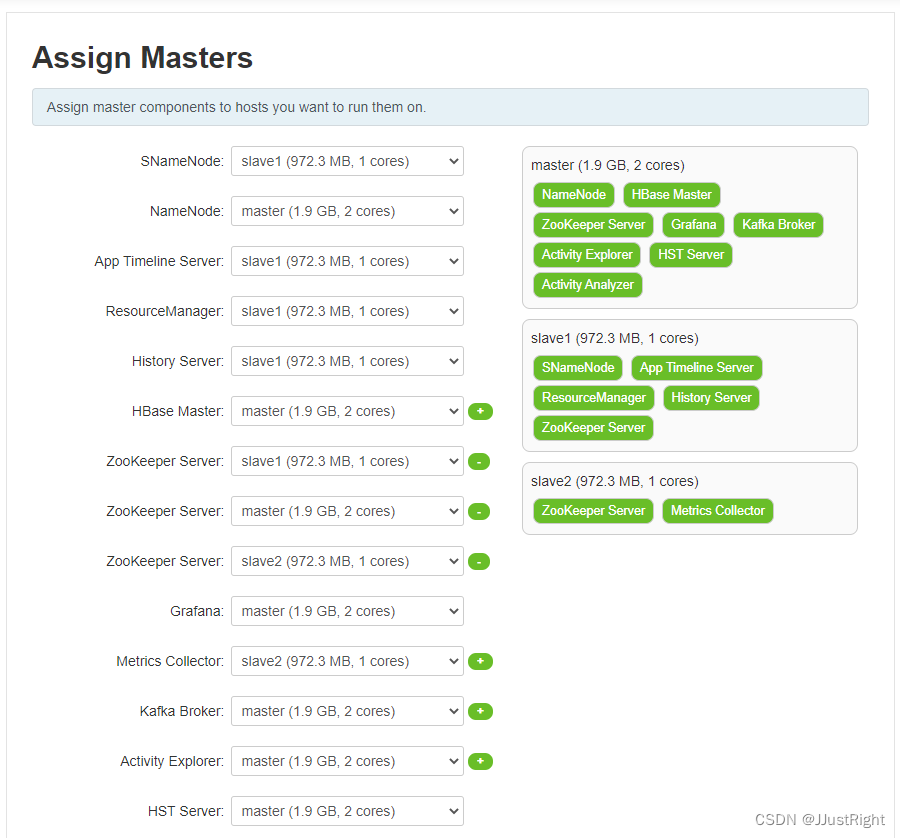This screenshot has height=838, width=900.
Task: Click the Grafana tag on master host
Action: coord(693,224)
